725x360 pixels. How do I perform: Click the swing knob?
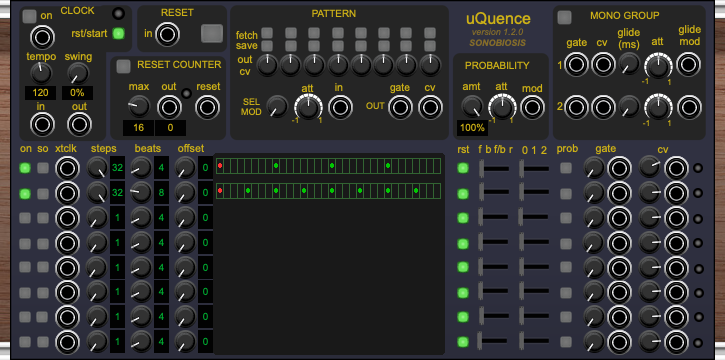(78, 73)
